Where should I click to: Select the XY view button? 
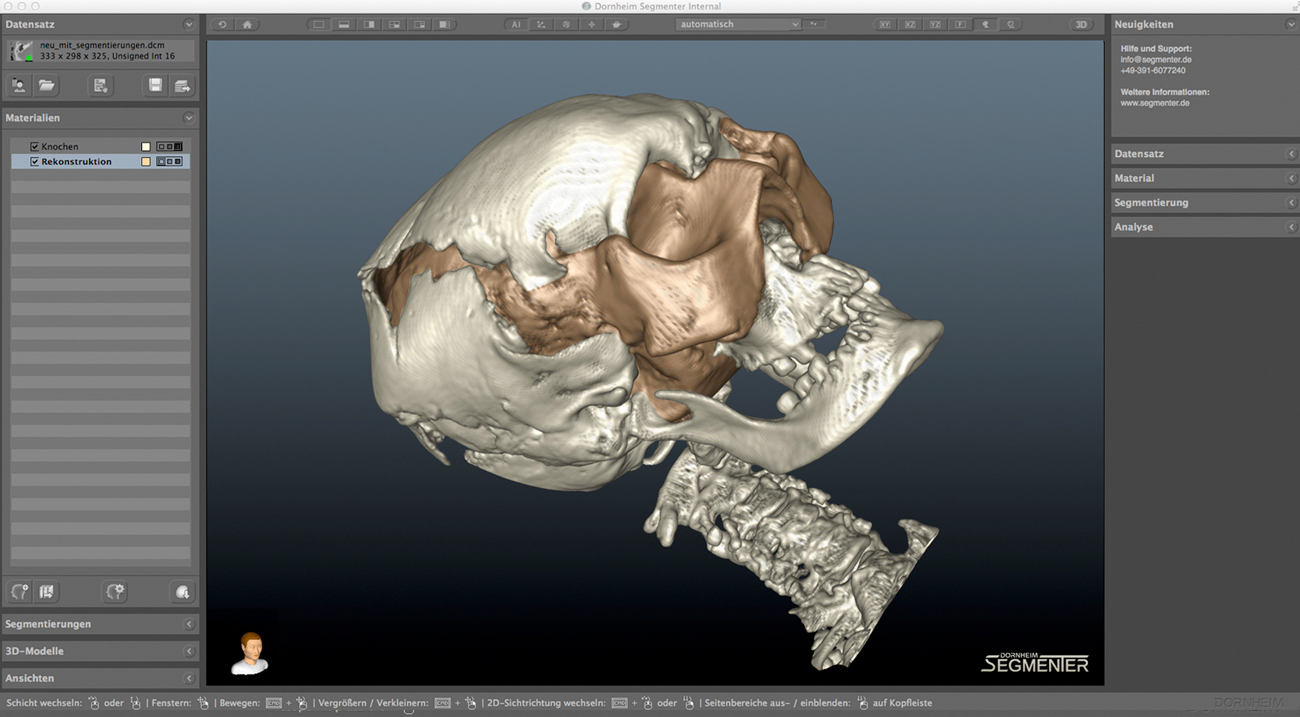tap(885, 24)
